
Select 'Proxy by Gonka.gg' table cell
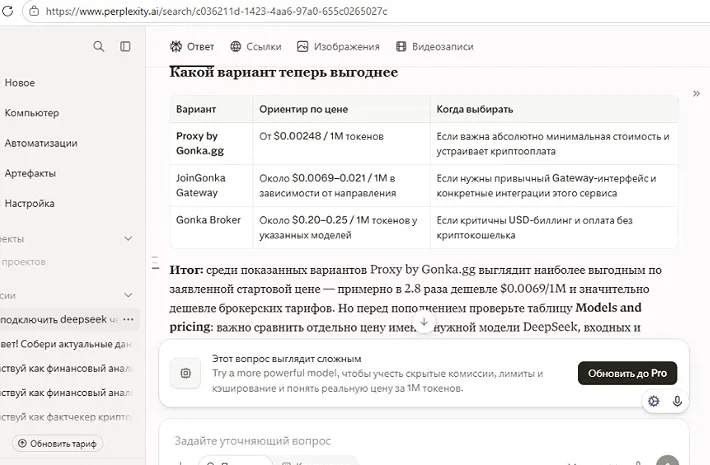pyautogui.click(x=211, y=144)
